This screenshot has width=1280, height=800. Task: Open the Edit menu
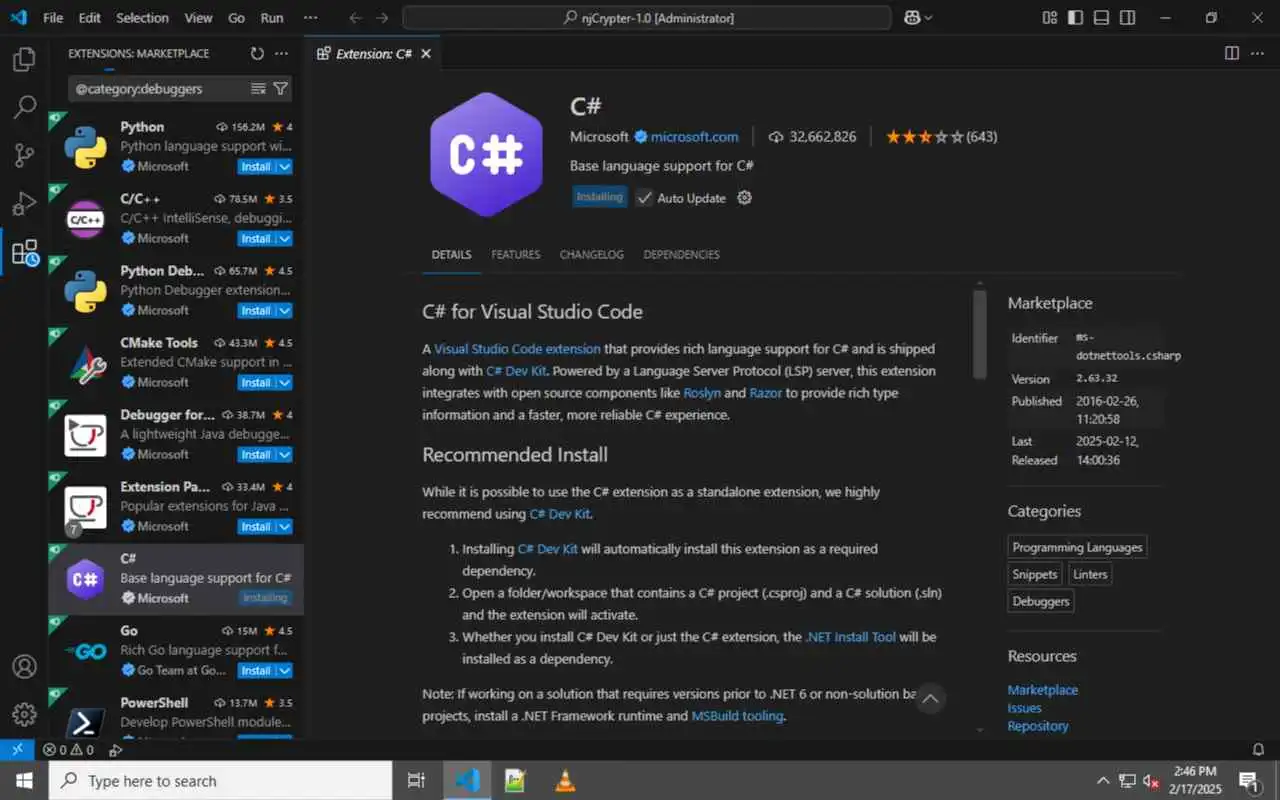coord(90,18)
